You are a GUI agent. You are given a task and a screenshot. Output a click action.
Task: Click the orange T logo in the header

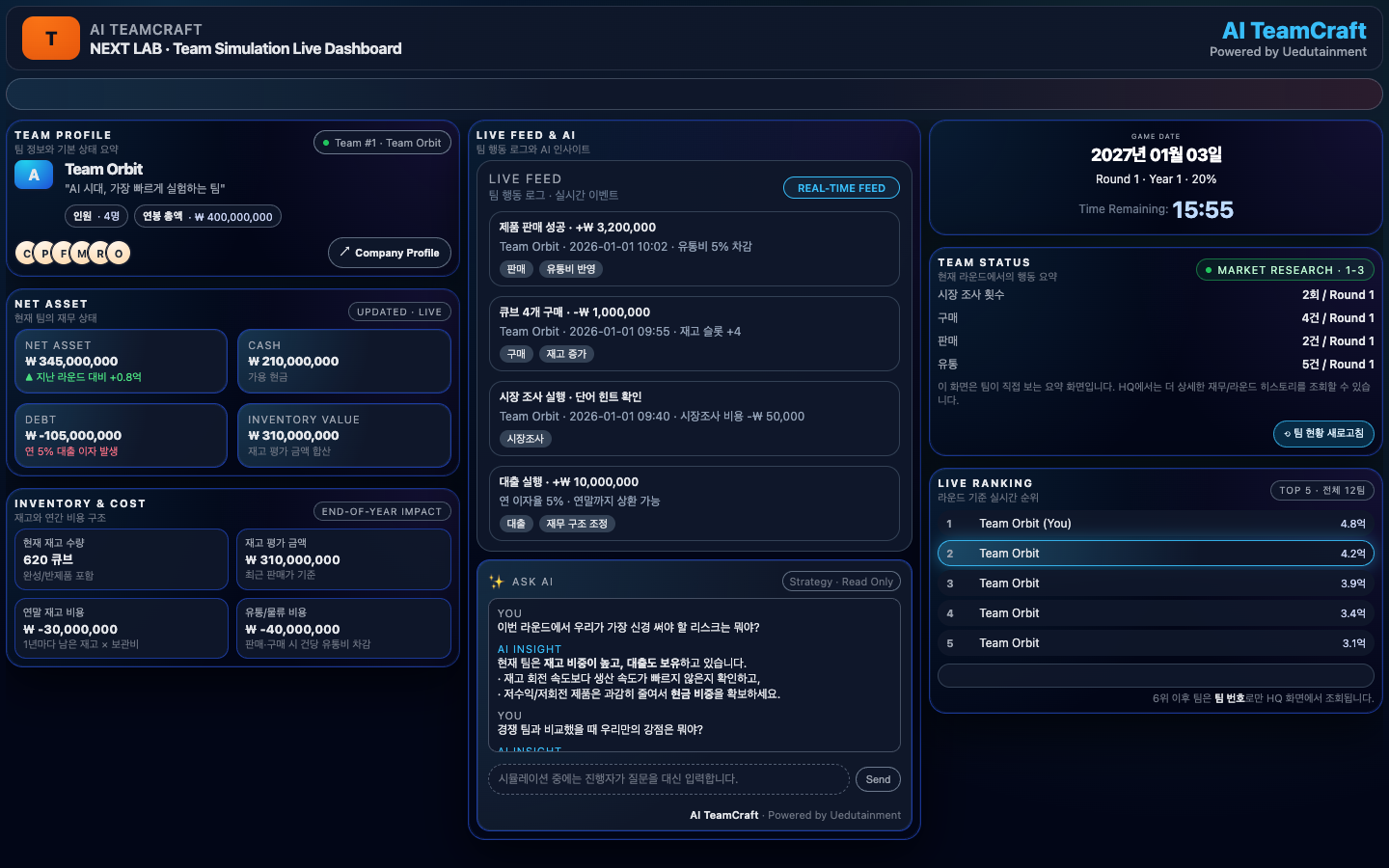tap(51, 39)
